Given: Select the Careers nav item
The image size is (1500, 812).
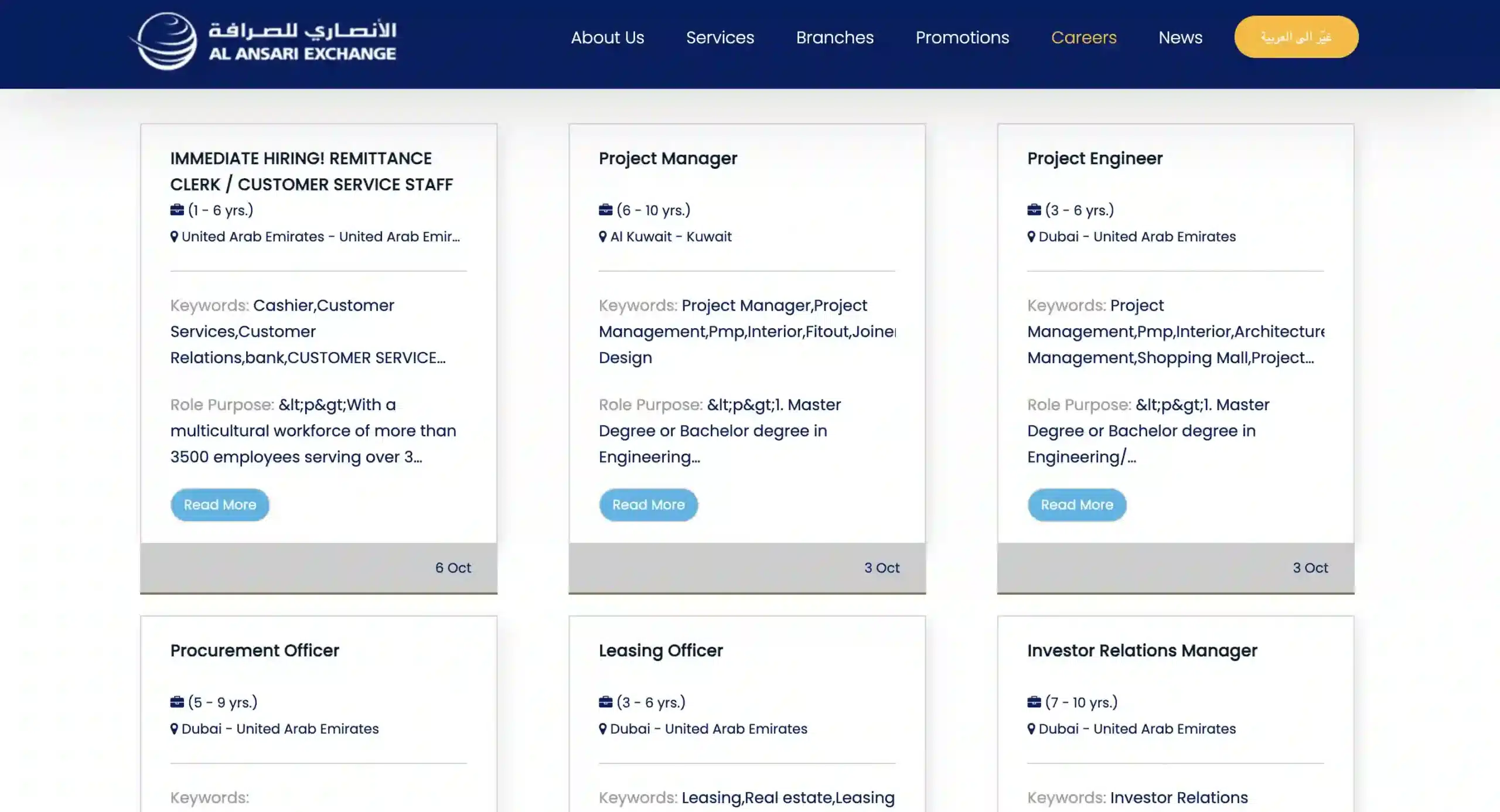Looking at the screenshot, I should tap(1083, 37).
